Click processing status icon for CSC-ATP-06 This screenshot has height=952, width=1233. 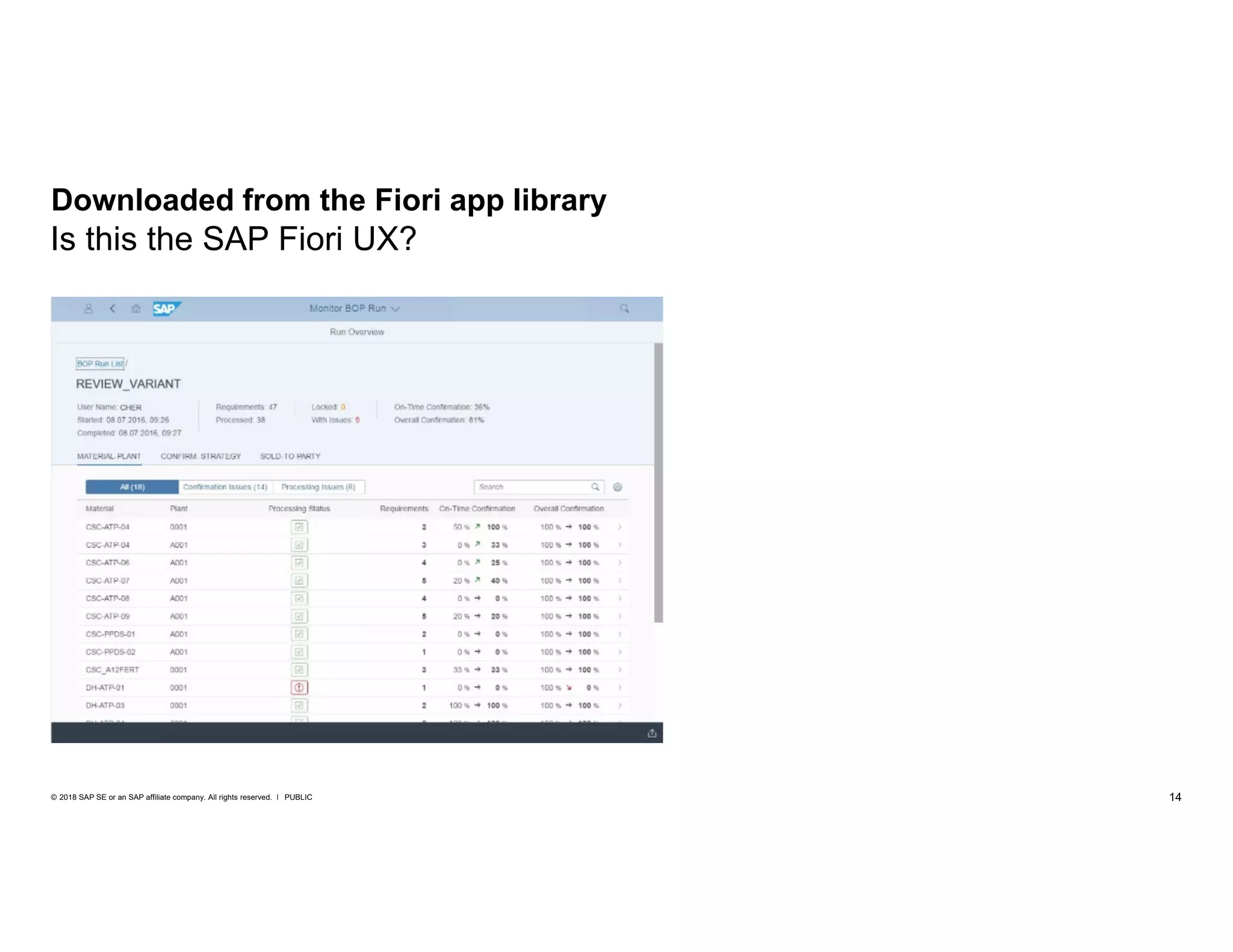pyautogui.click(x=299, y=563)
